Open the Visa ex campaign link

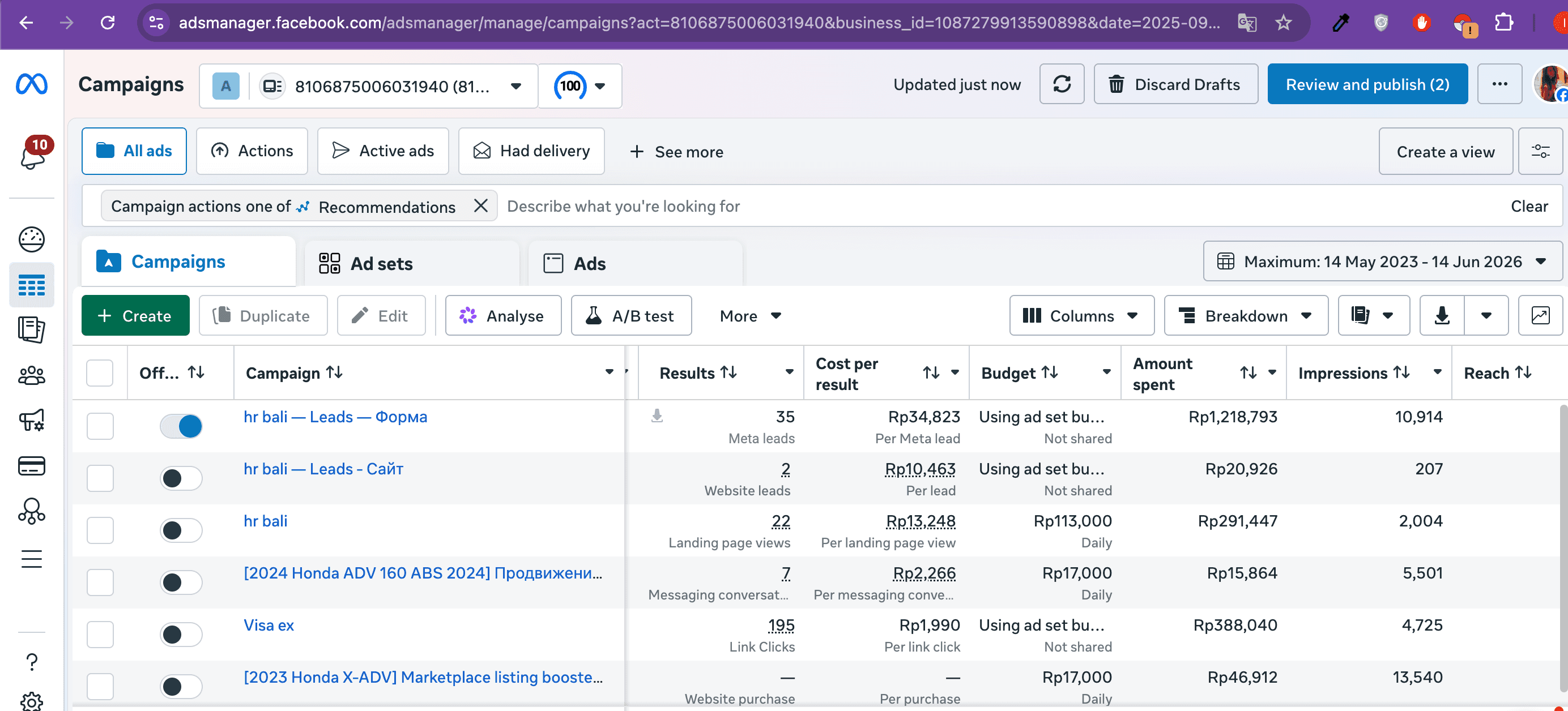coord(269,624)
